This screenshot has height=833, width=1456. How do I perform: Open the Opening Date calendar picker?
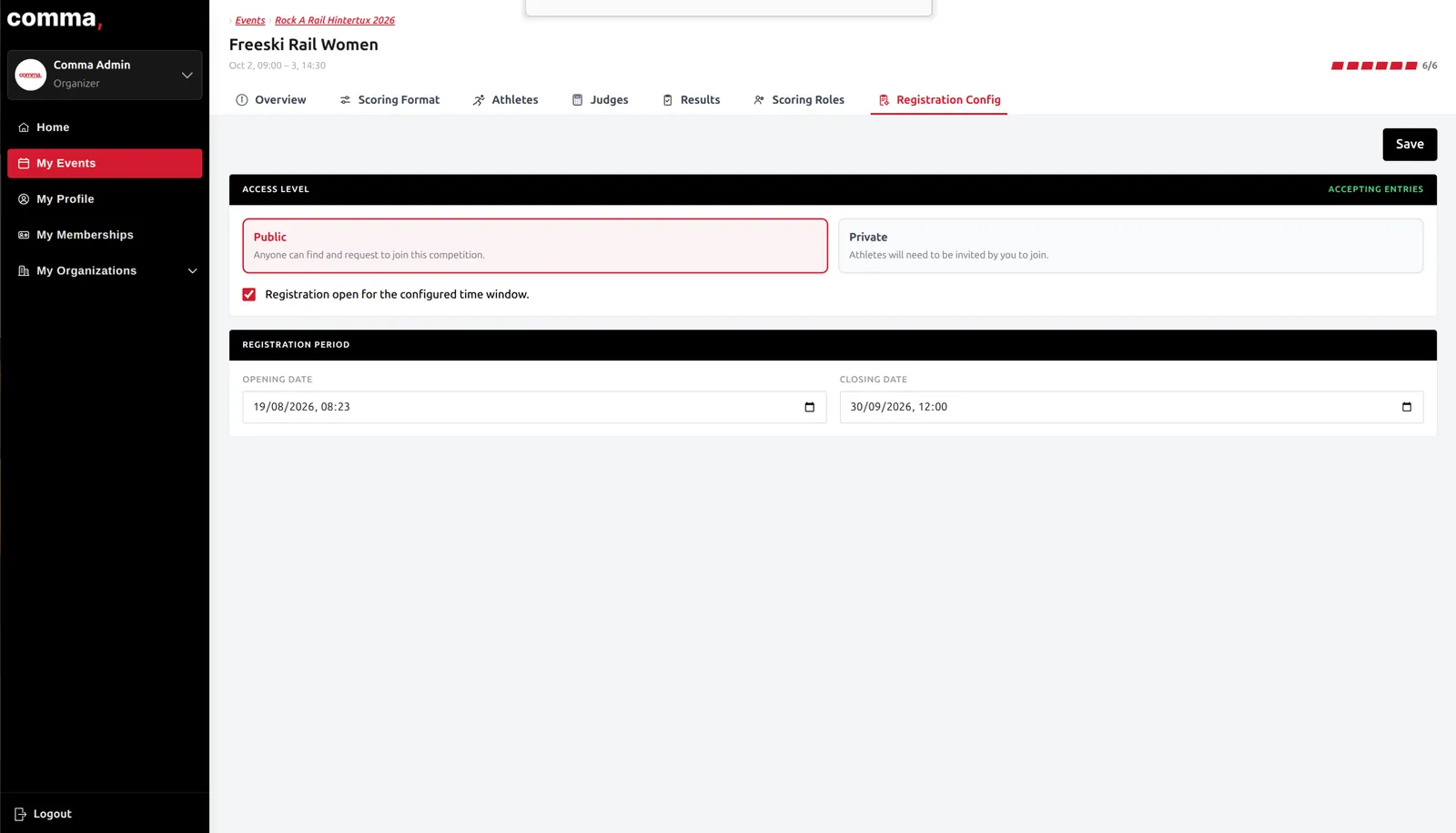pyautogui.click(x=810, y=407)
